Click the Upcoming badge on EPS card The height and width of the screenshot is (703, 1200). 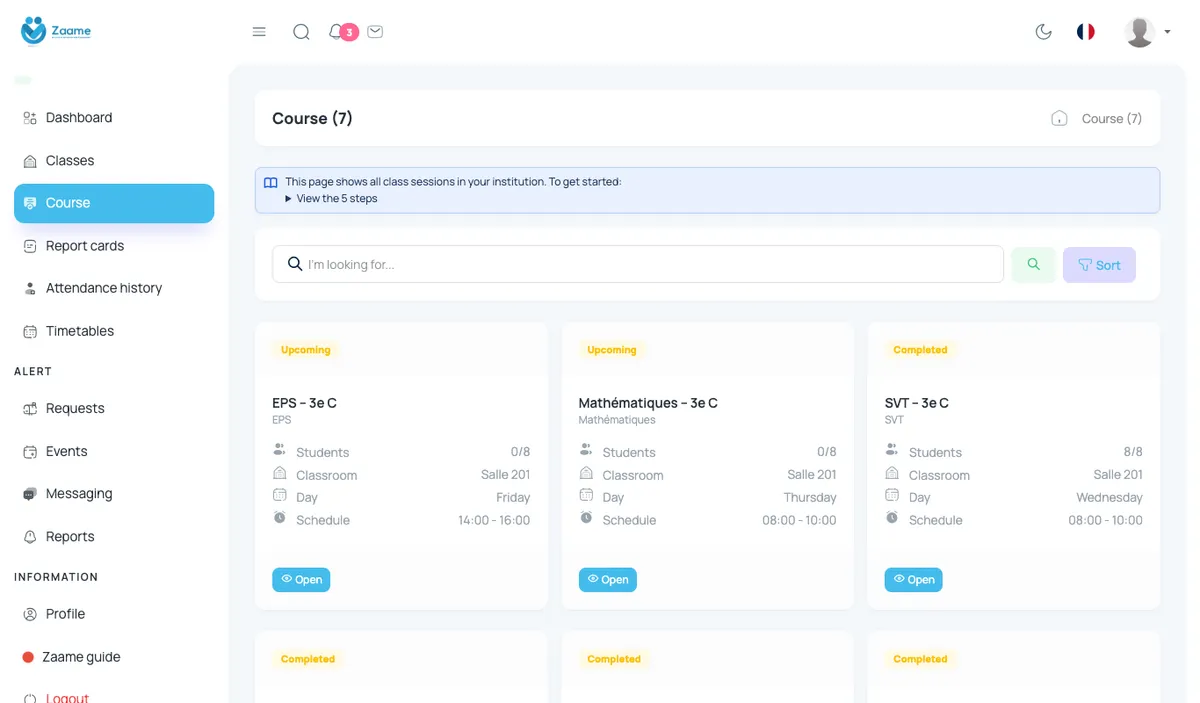click(x=306, y=350)
